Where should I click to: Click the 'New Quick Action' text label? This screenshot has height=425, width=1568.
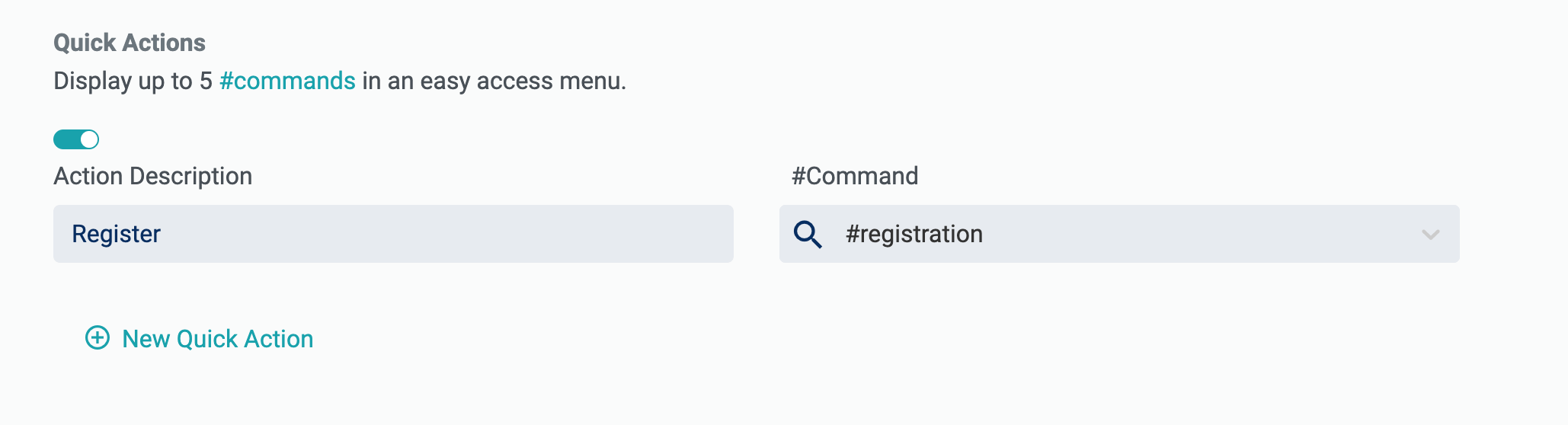pyautogui.click(x=218, y=339)
